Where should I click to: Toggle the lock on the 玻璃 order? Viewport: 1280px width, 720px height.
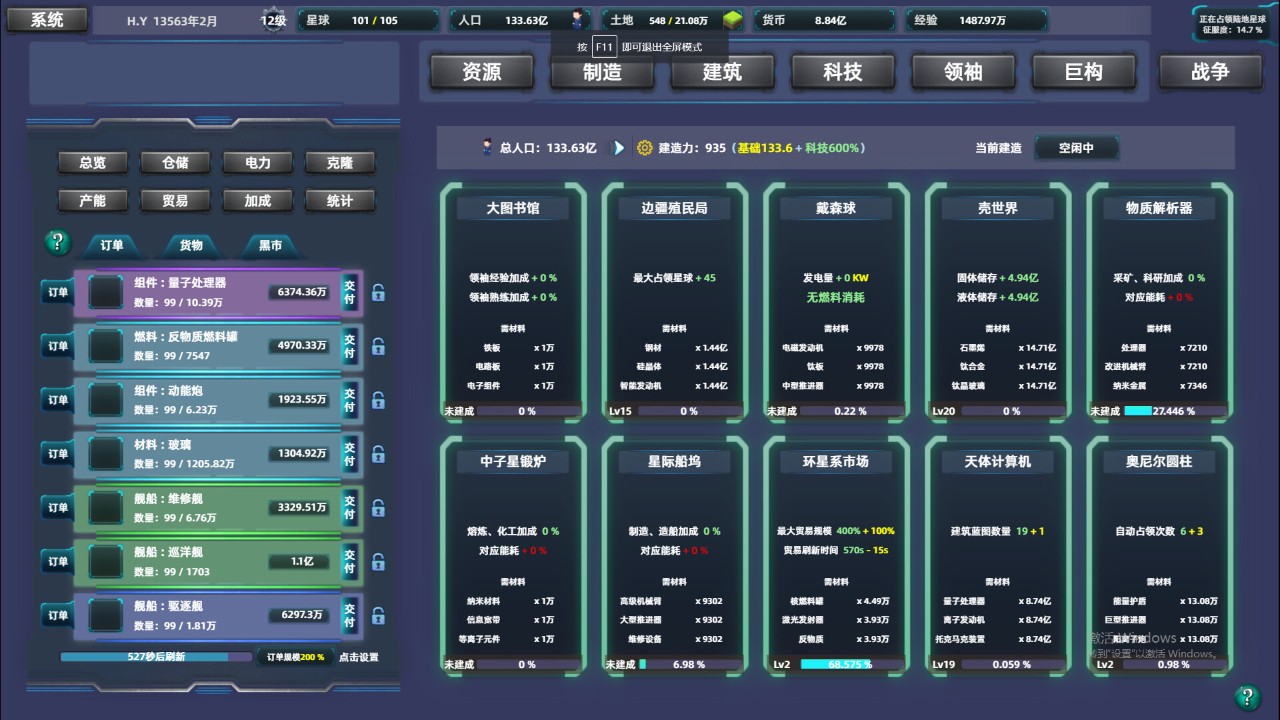pos(378,454)
